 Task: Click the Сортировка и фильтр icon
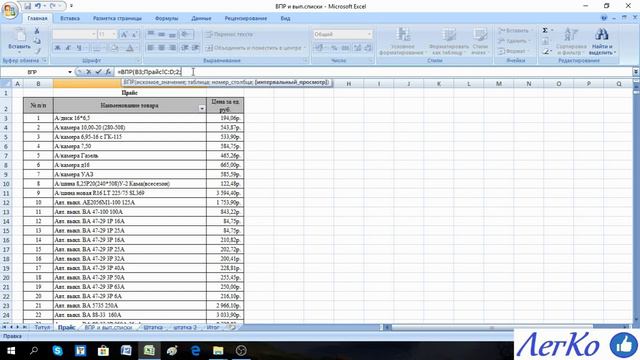[571, 35]
